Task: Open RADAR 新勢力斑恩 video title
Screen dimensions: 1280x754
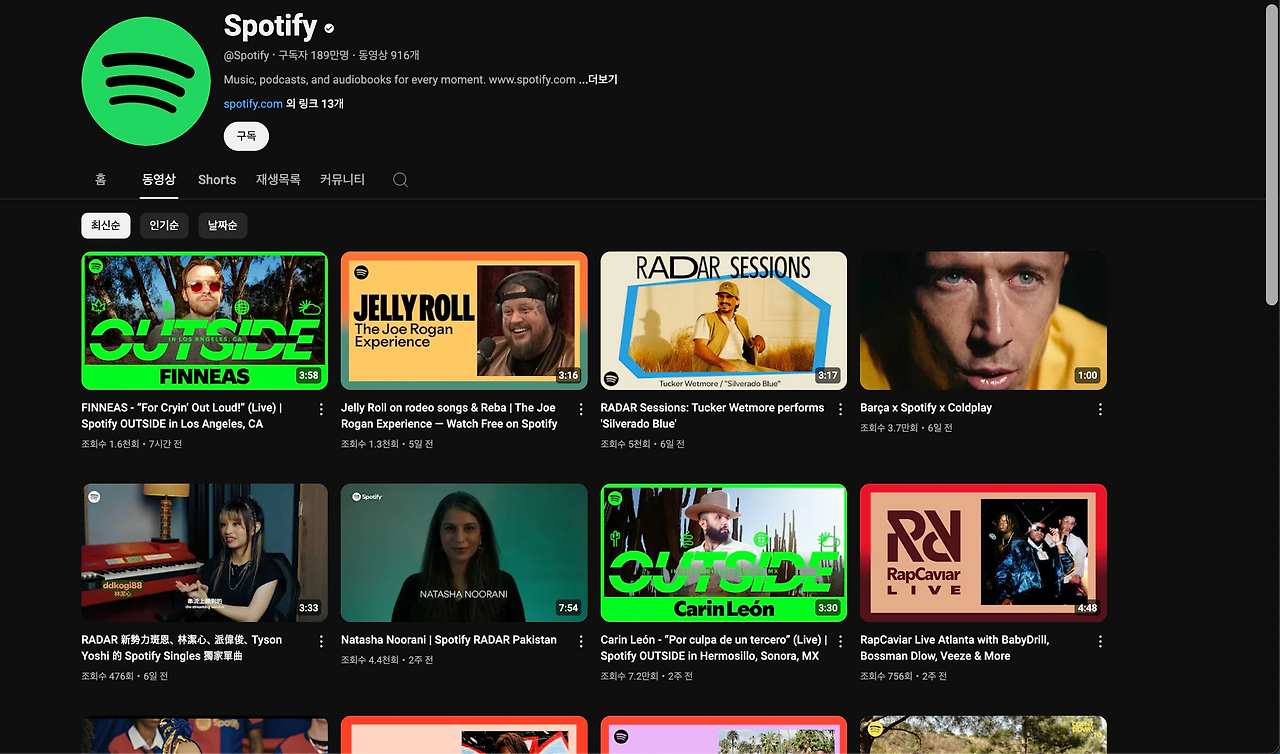Action: [x=182, y=648]
